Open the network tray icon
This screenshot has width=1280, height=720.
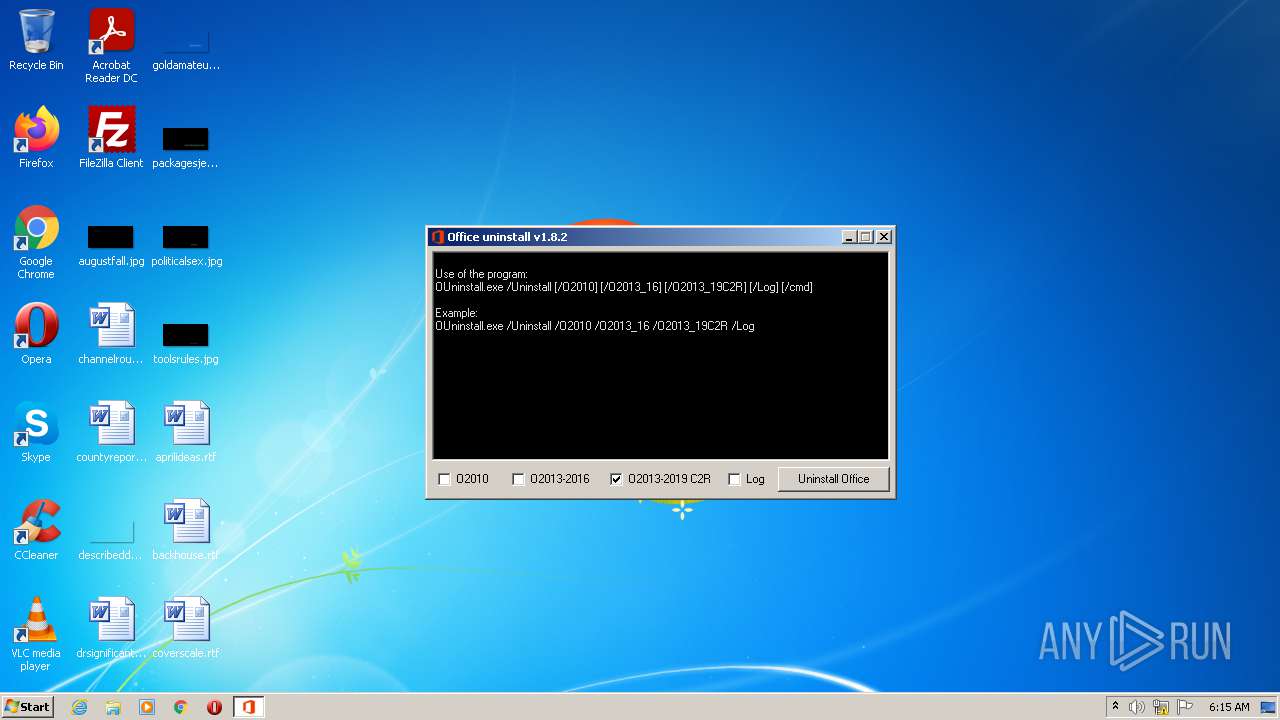pos(1161,707)
